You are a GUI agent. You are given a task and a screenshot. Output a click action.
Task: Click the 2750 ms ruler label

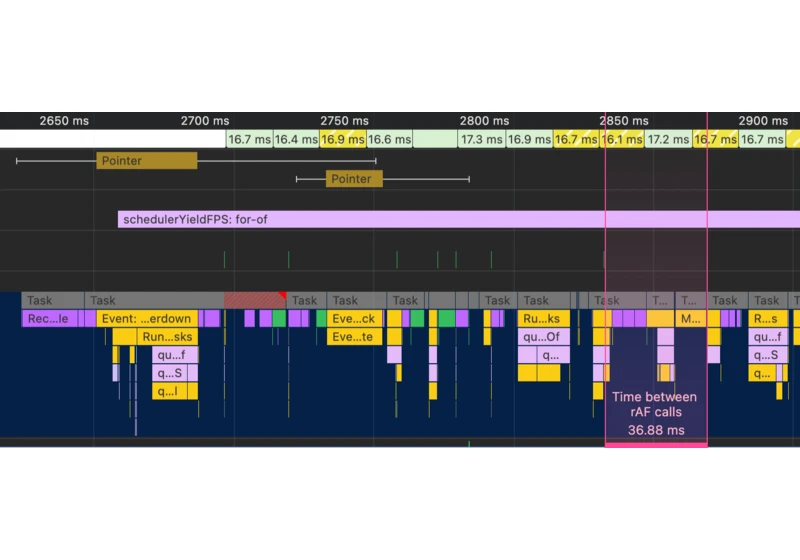coord(344,121)
